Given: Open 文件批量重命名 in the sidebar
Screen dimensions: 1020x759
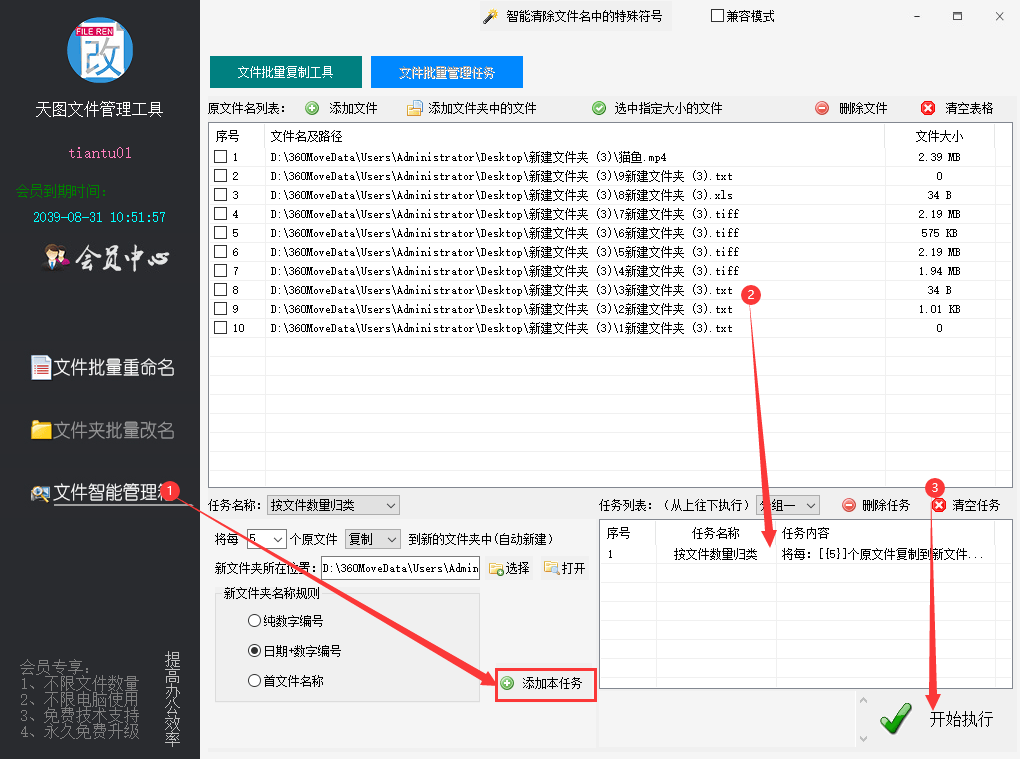Looking at the screenshot, I should [103, 367].
